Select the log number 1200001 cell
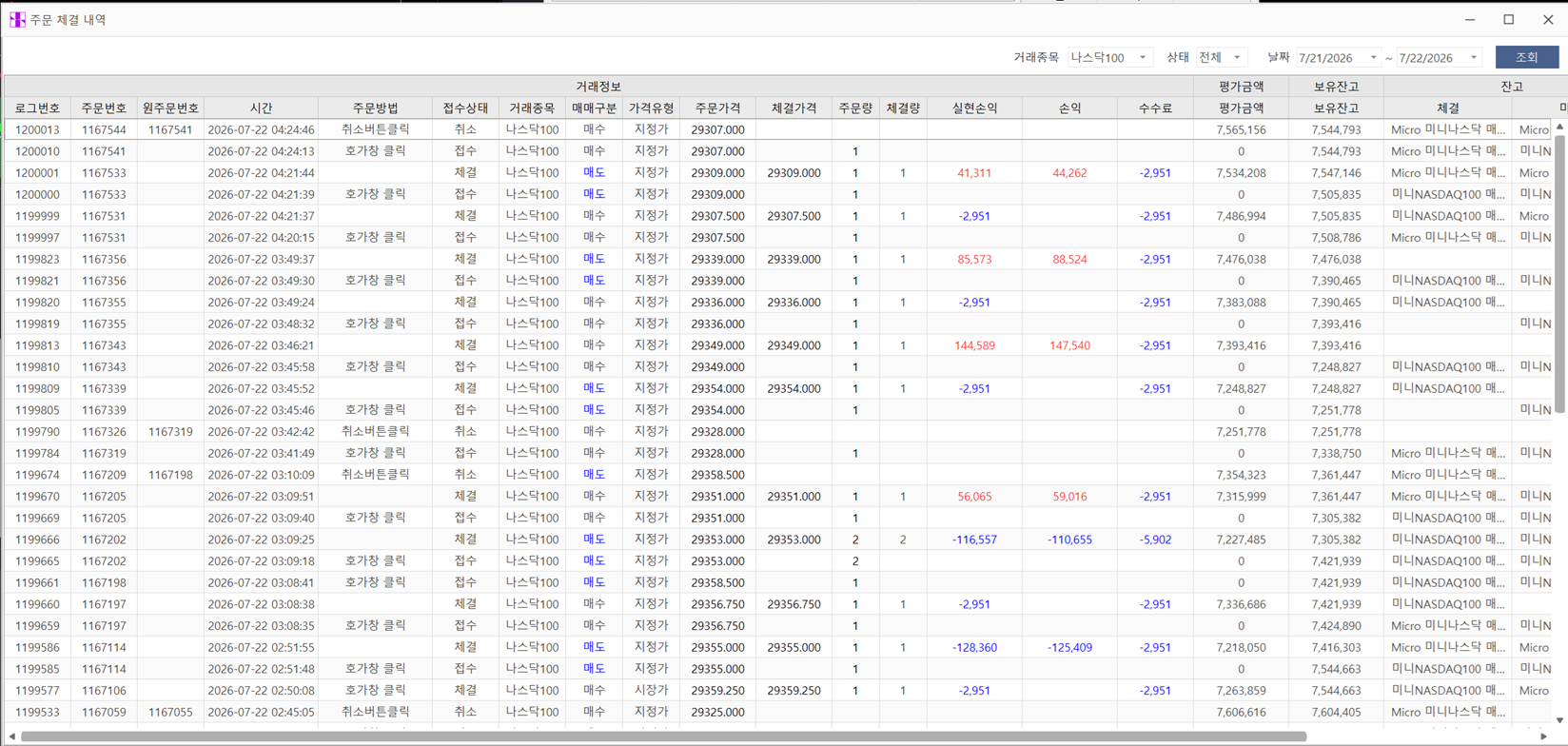1568x746 pixels. [38, 173]
